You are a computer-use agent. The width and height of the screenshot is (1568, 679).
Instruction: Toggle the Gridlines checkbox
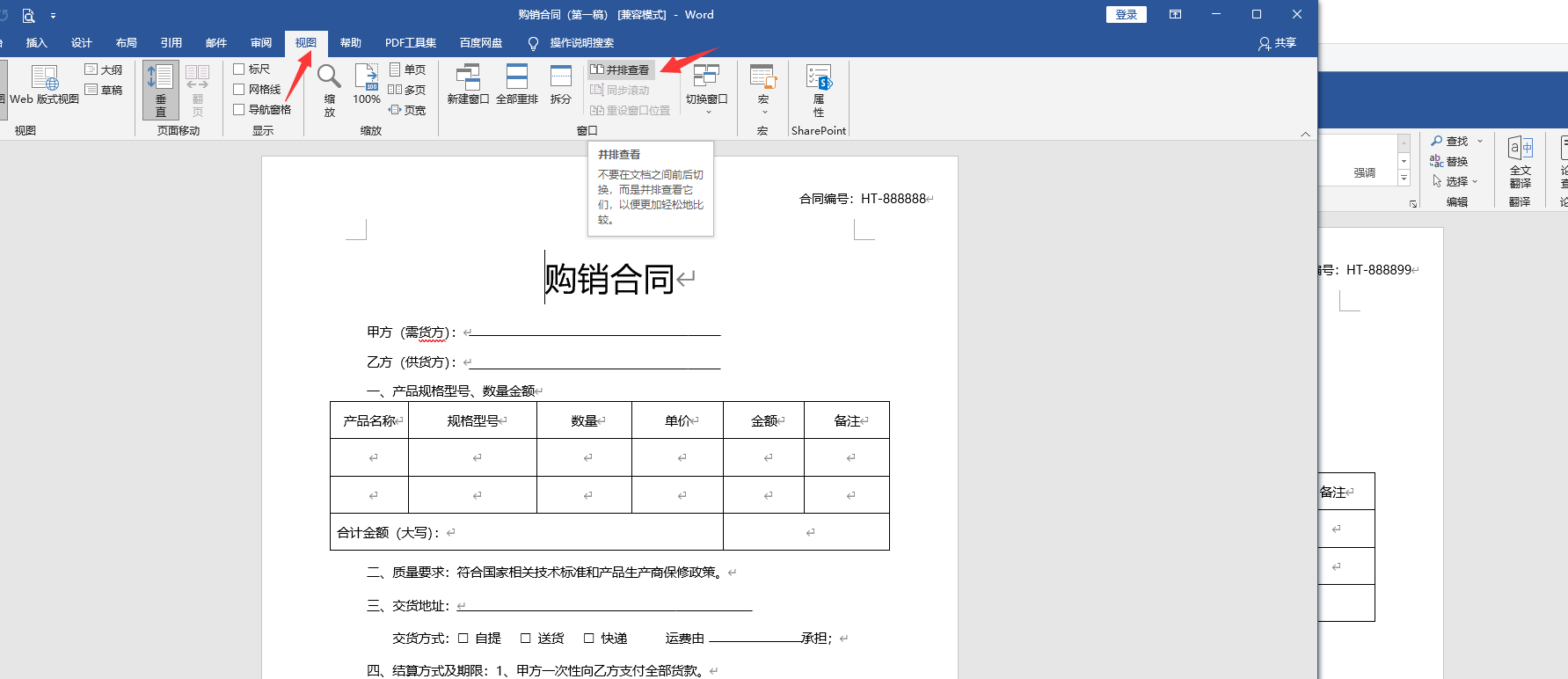(x=238, y=89)
